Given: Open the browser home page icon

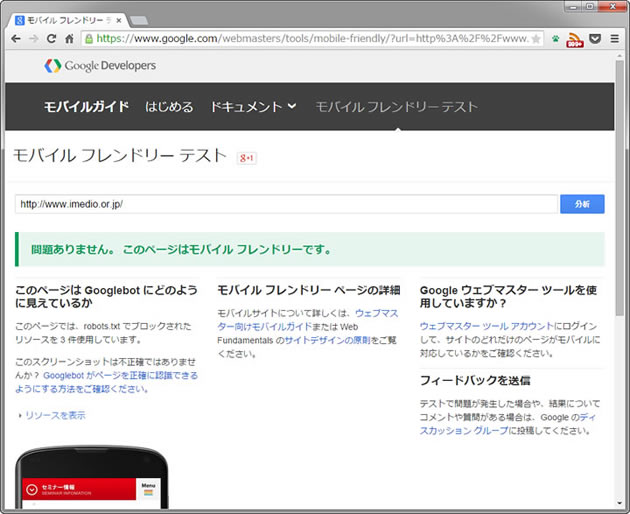Looking at the screenshot, I should coord(69,39).
